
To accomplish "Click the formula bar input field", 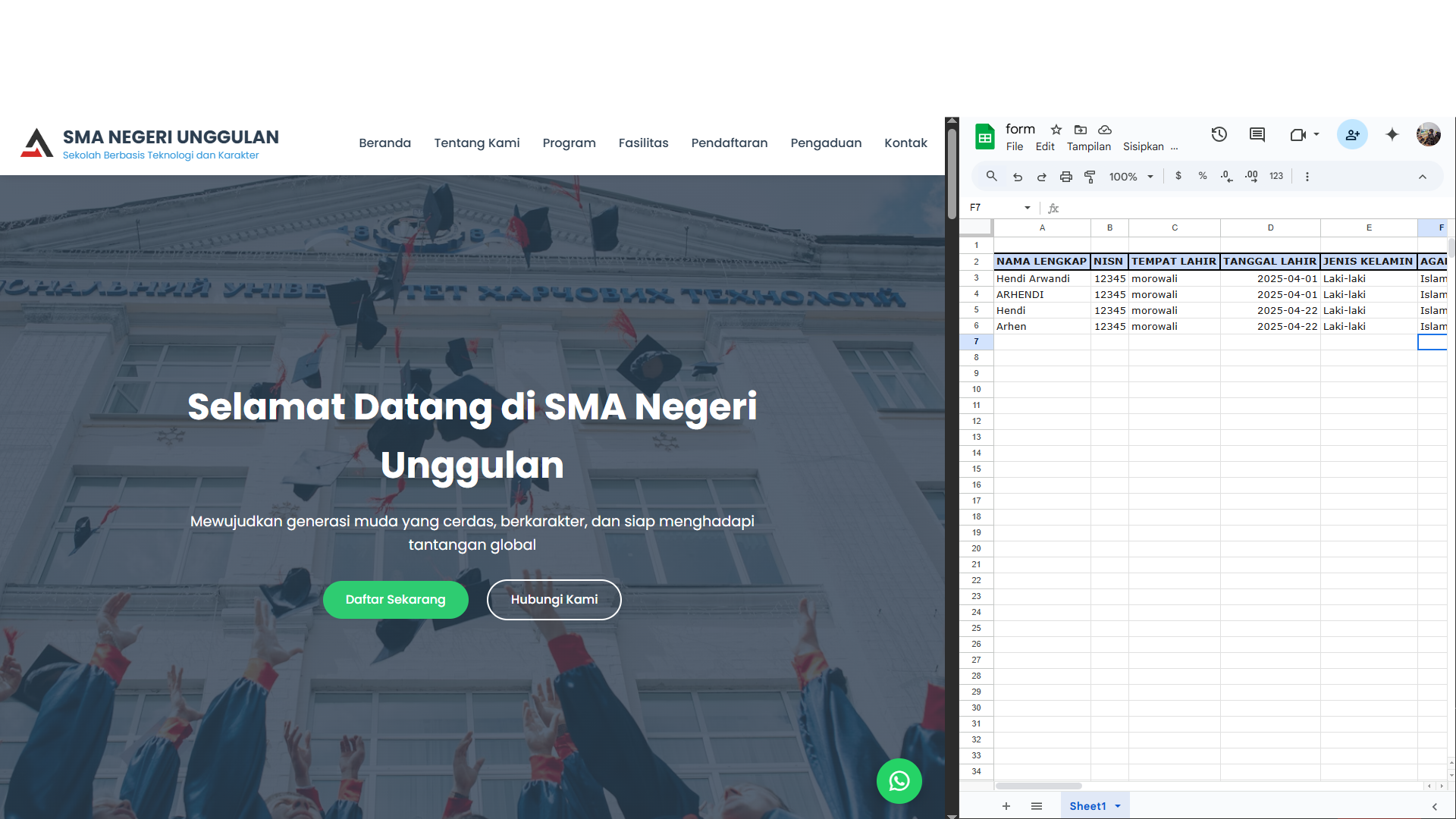I will pyautogui.click(x=1244, y=208).
